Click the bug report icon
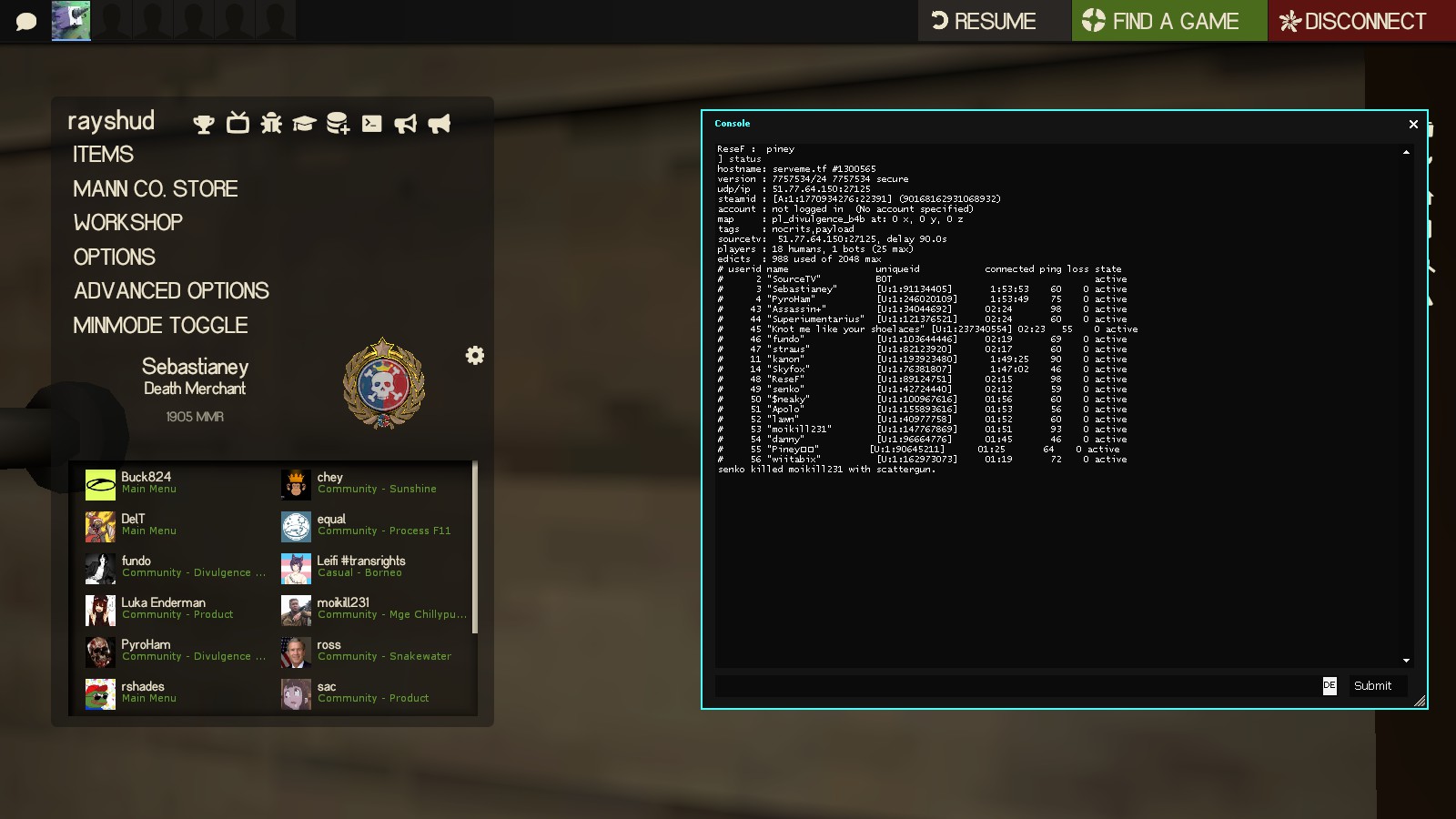 271,123
